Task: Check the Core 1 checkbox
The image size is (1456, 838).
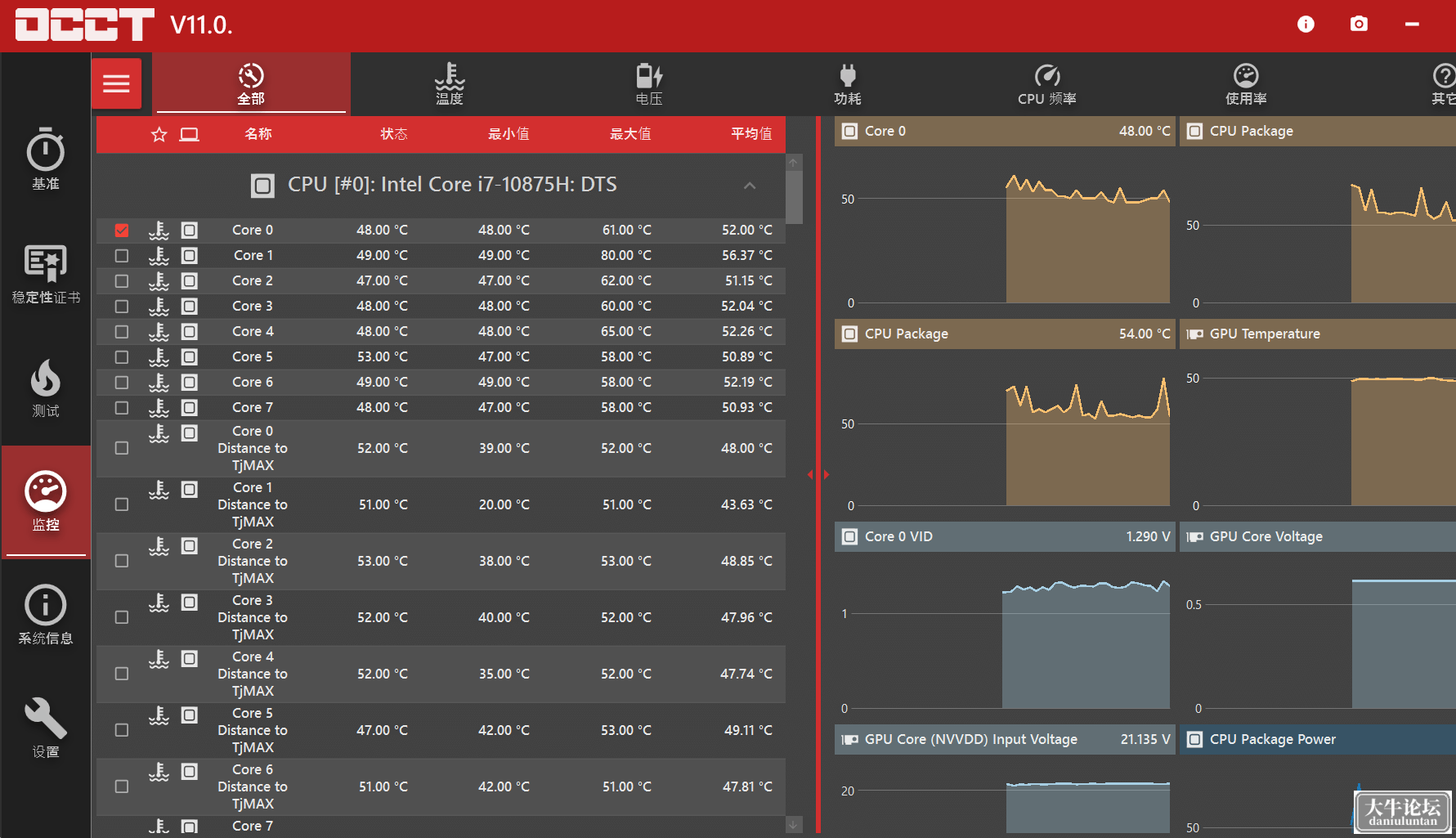Action: point(122,256)
